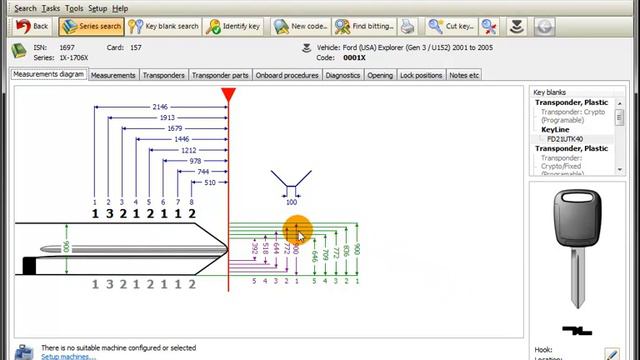This screenshot has width=640, height=360.
Task: Click the green book series icon
Action: pos(19,51)
